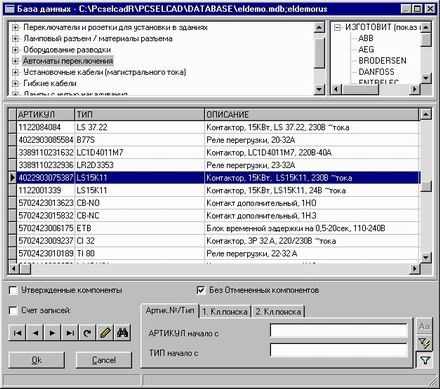Select the TI 80 overload relay row
Screen dimensions: 440x389
(x=218, y=254)
